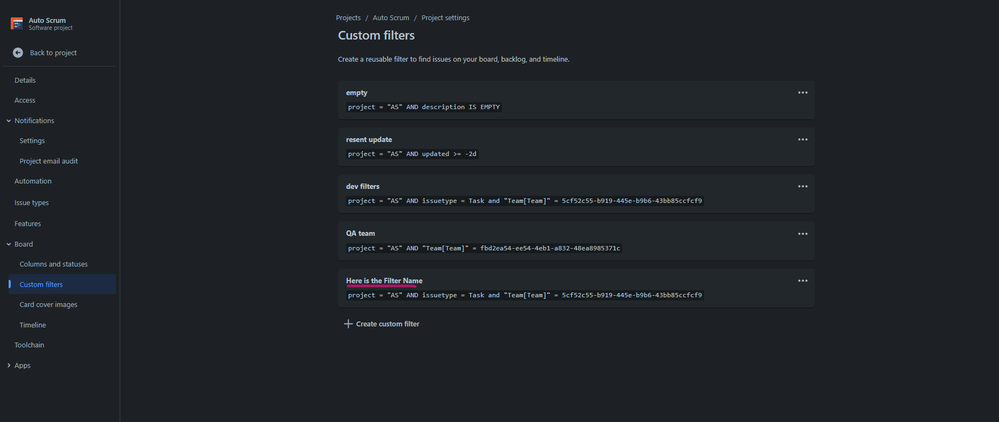999x422 pixels.
Task: Open the more menu for 'empty' filter
Action: 803,92
